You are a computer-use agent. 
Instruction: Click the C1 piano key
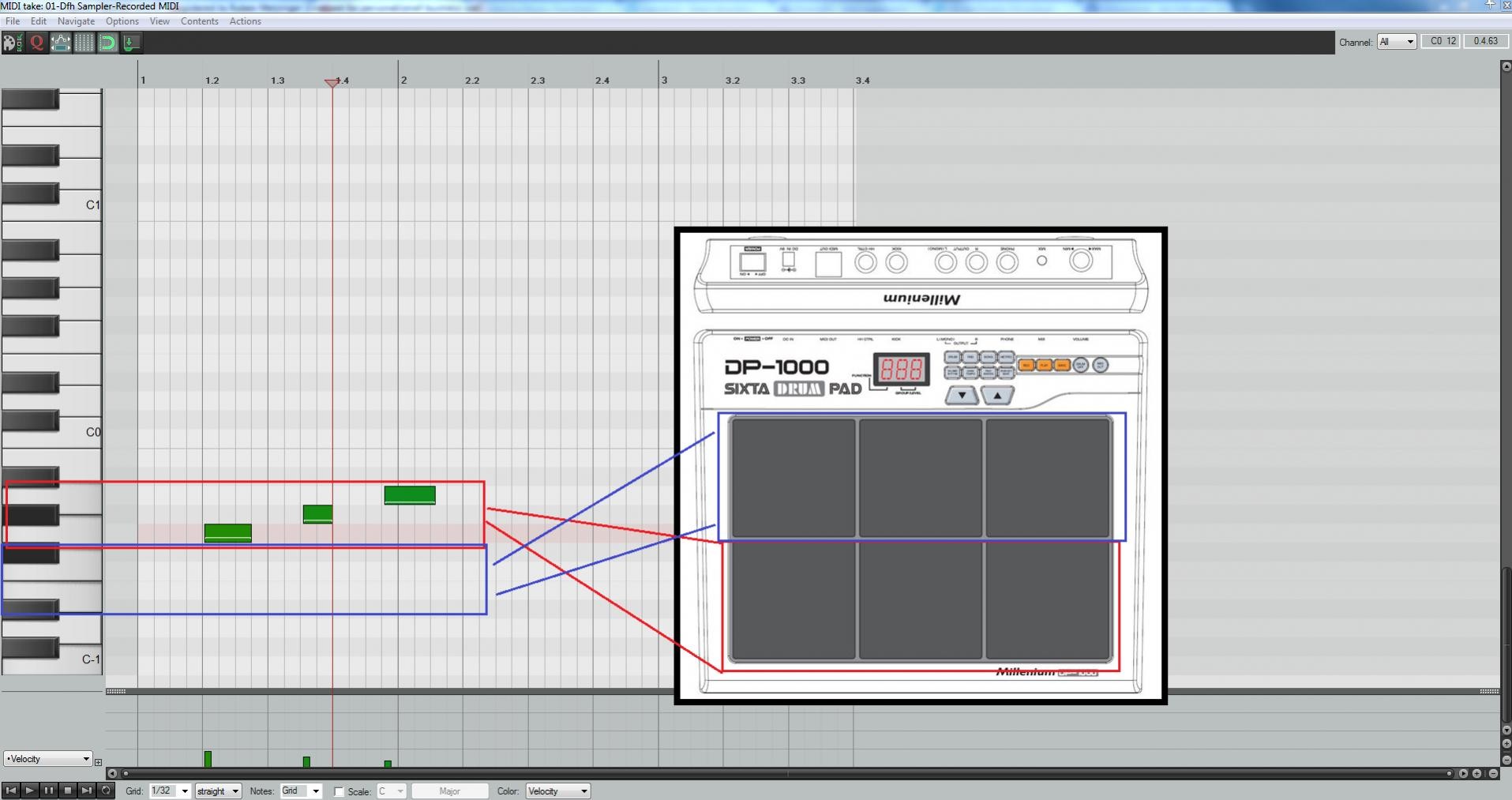[x=81, y=207]
